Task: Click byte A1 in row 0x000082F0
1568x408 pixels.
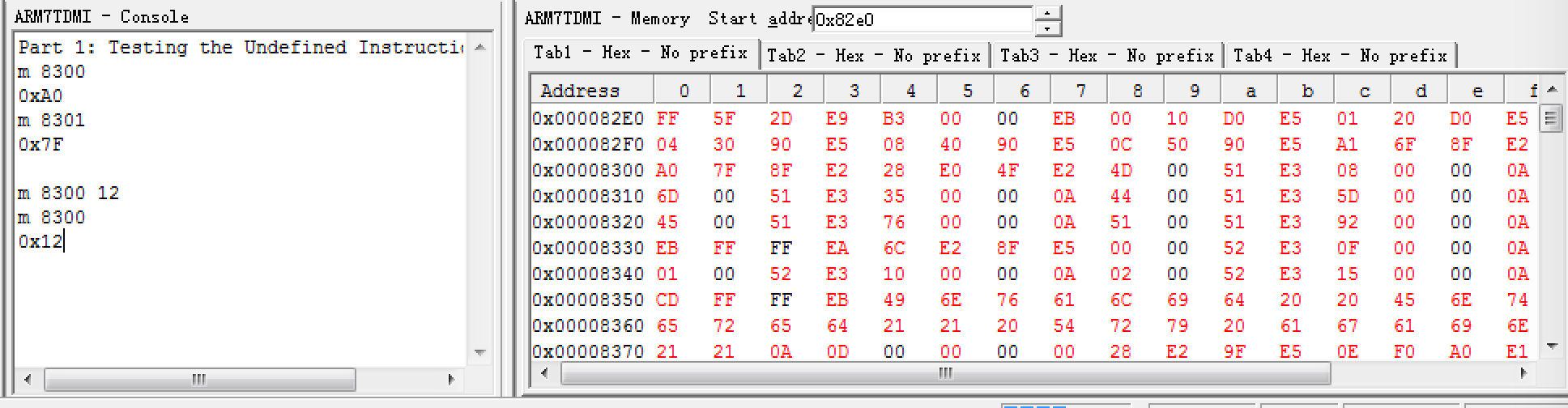Action: (1347, 145)
